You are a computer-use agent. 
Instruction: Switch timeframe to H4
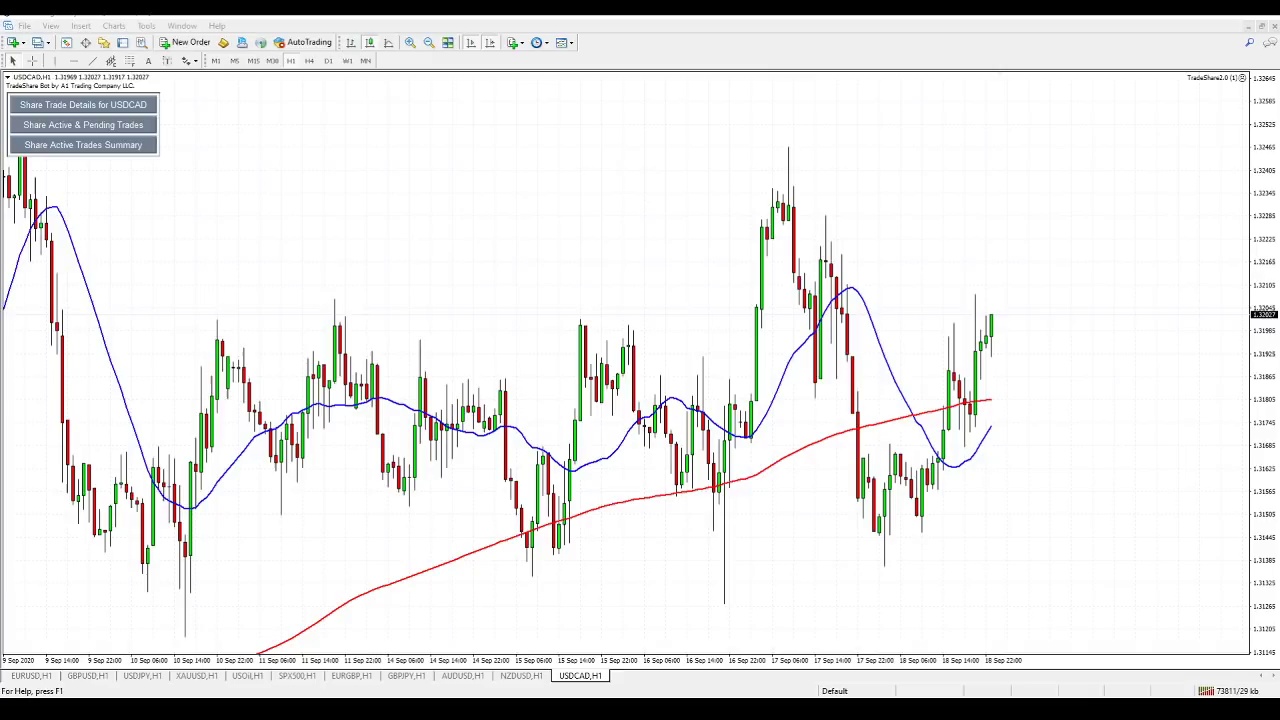coord(310,61)
